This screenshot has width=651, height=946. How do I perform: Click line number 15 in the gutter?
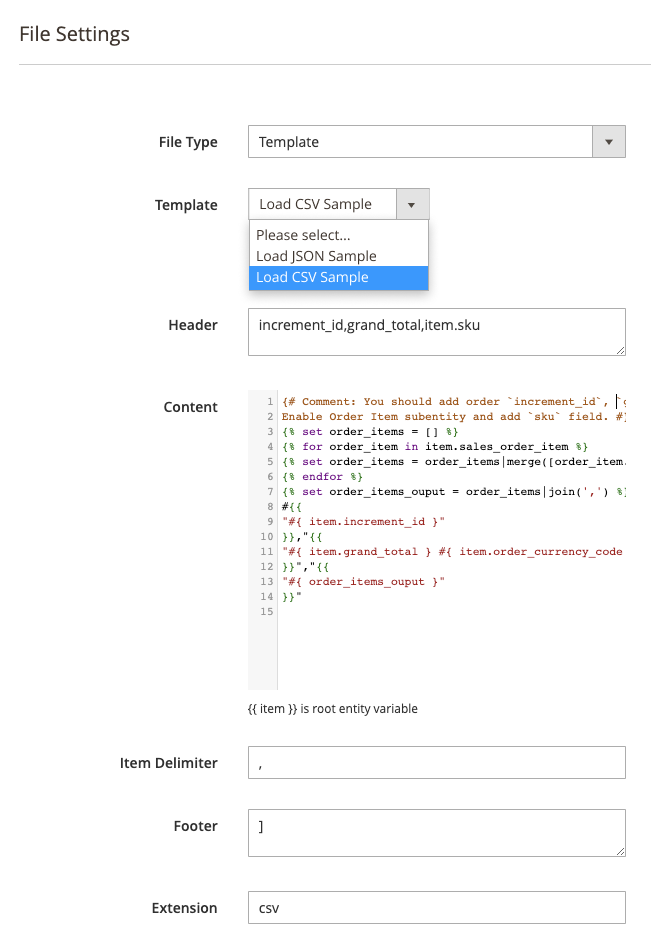click(268, 611)
